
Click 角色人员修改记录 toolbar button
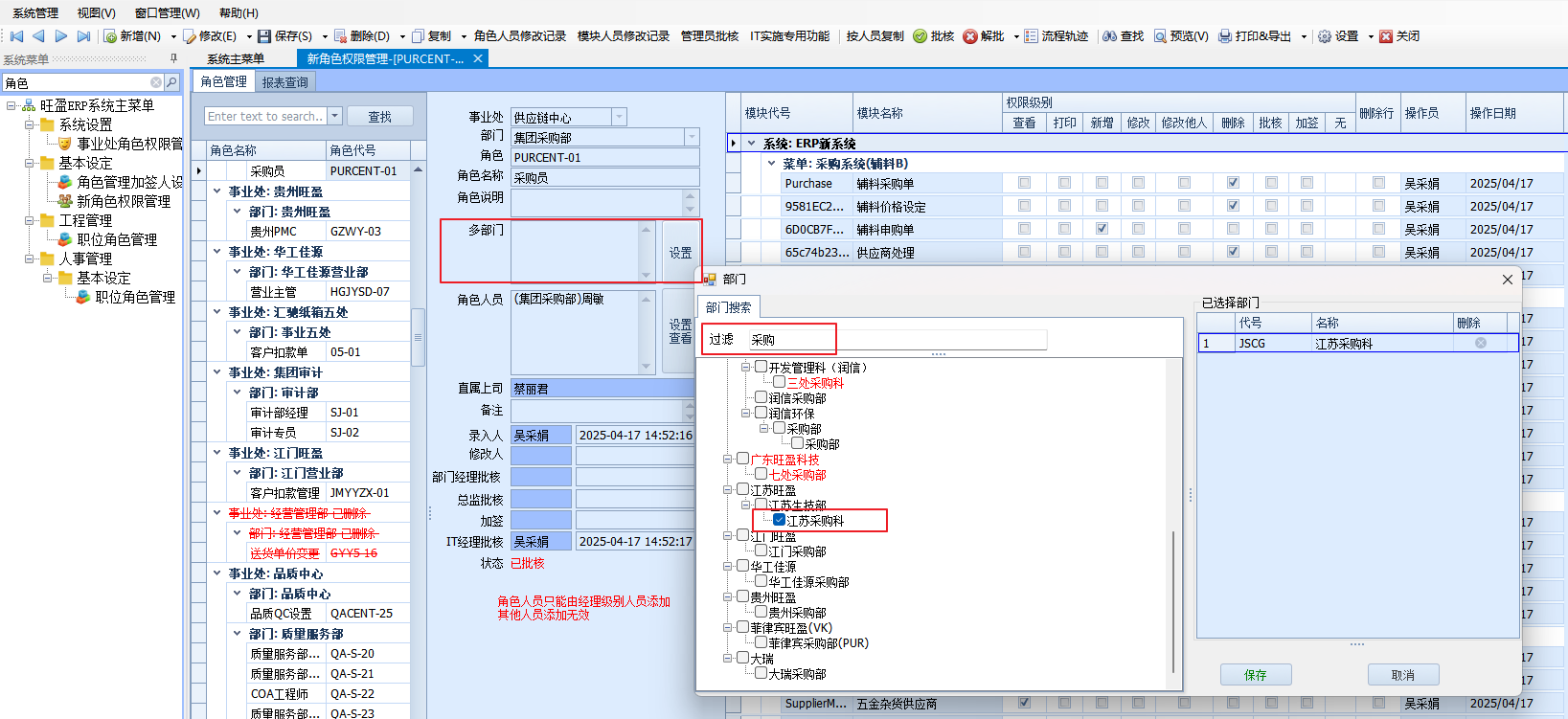click(x=520, y=36)
